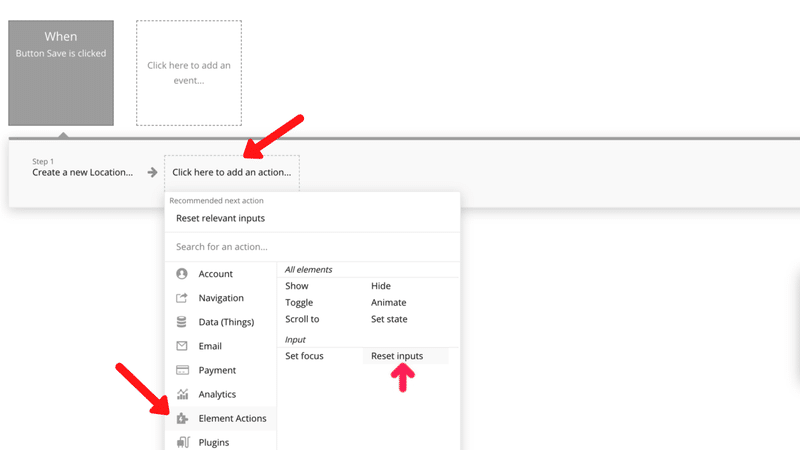Choose the Hide element action

click(x=381, y=286)
